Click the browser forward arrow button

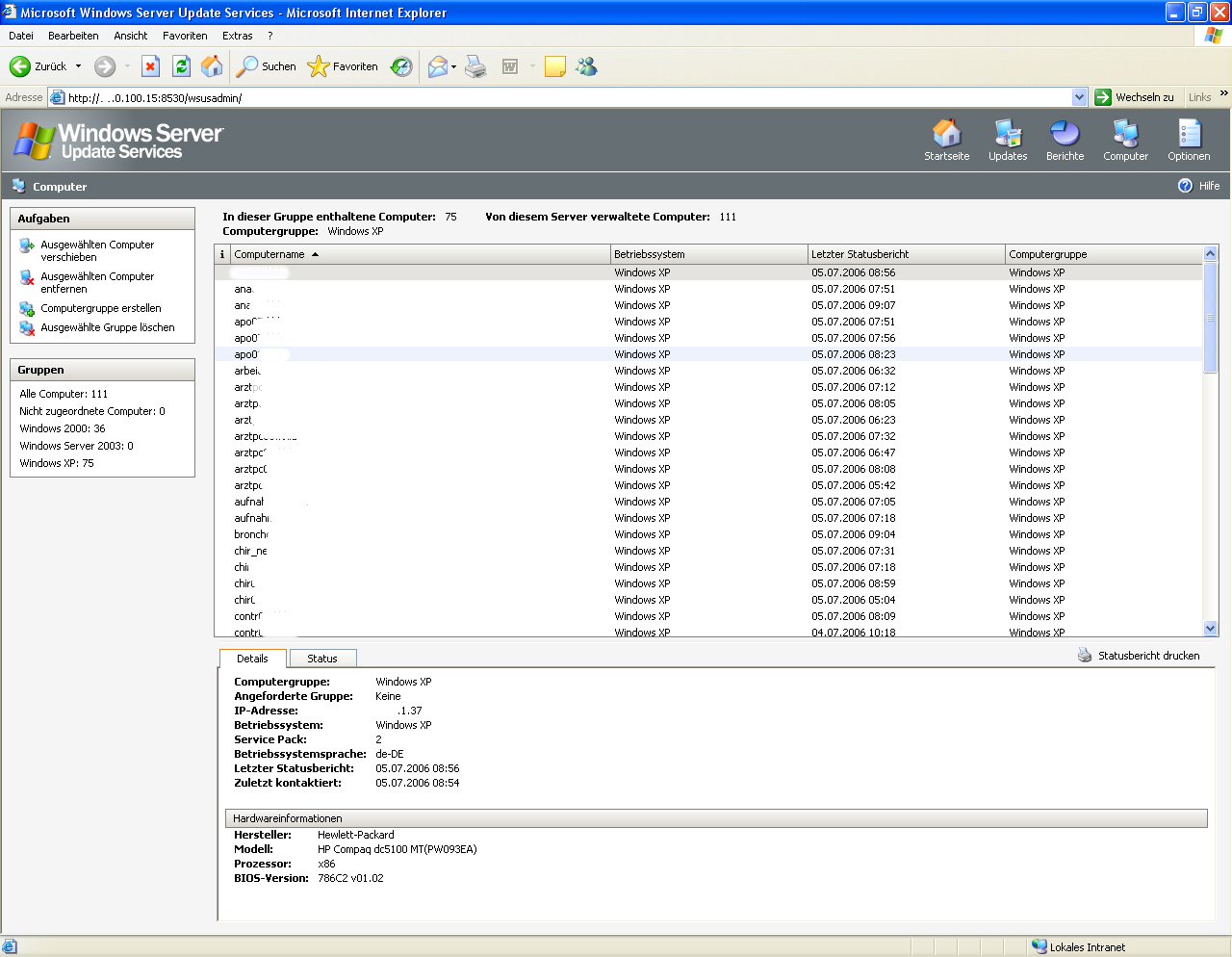pyautogui.click(x=105, y=66)
